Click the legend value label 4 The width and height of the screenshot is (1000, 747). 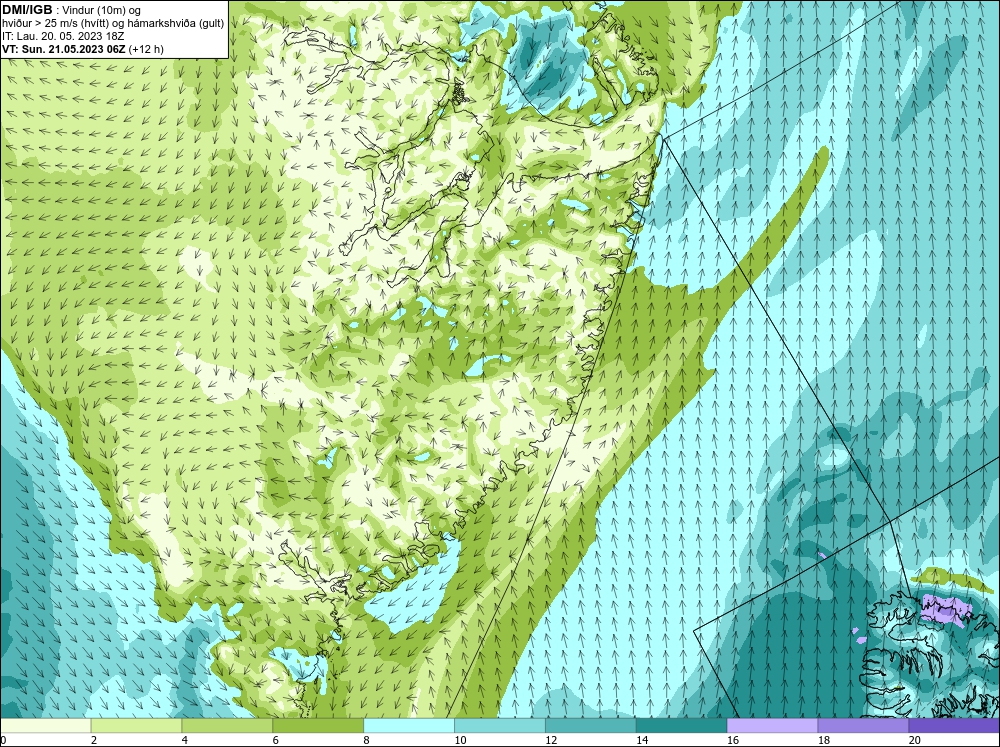(x=185, y=740)
